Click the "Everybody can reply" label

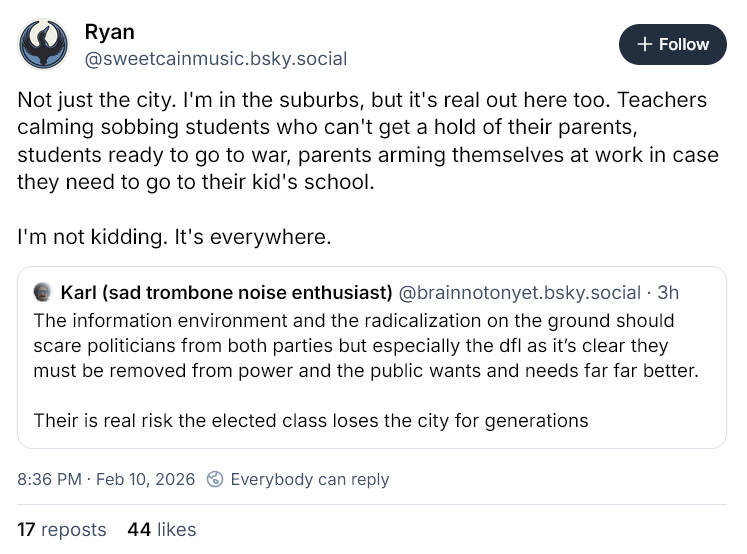(309, 479)
